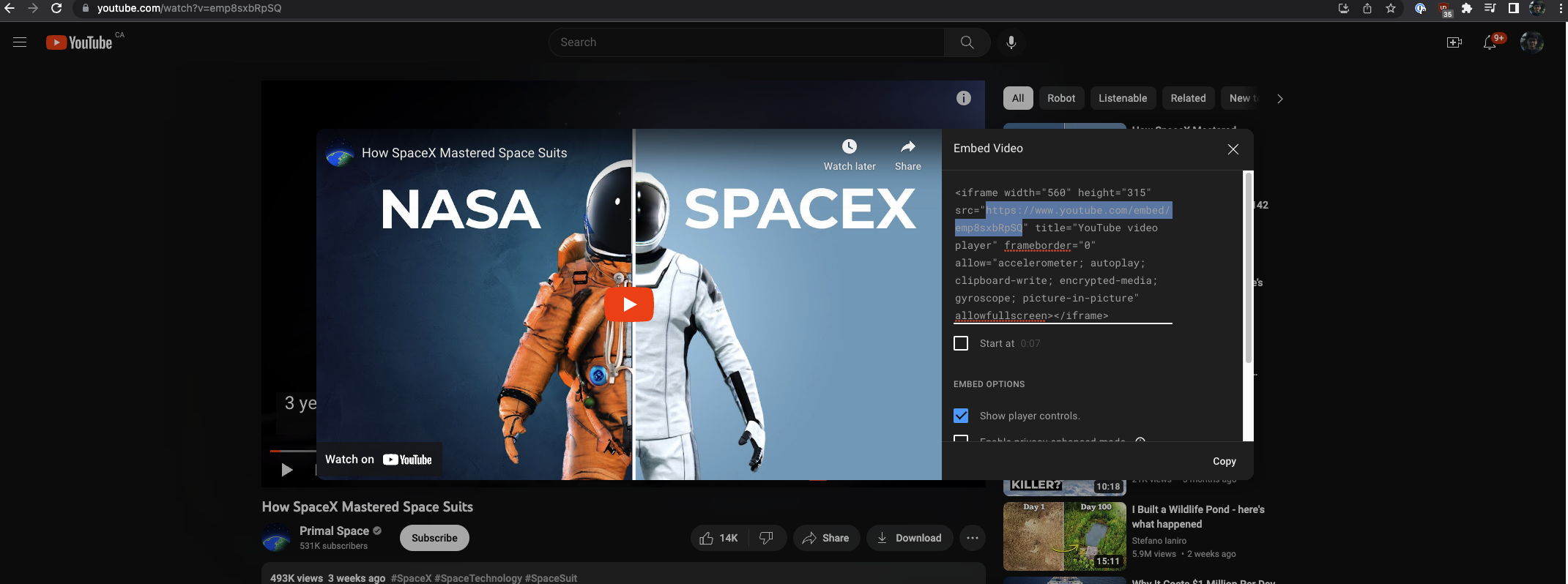This screenshot has width=1568, height=584.
Task: Select the Robot filter chip
Action: coord(1061,98)
